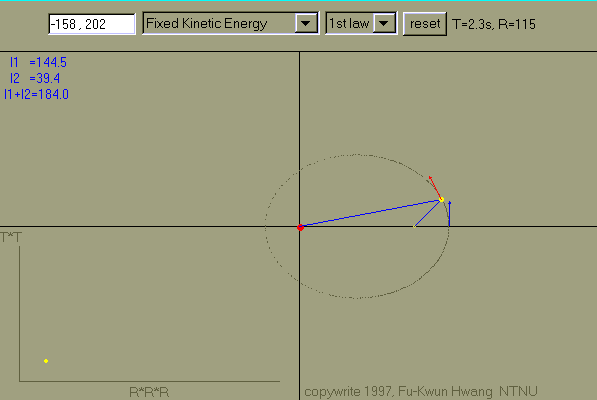Click the R*R*R axis label

pos(149,392)
